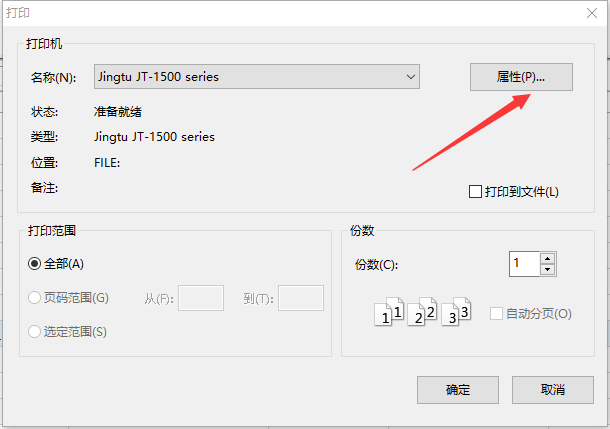The width and height of the screenshot is (610, 429).
Task: Close the 打印 dialog window
Action: pos(590,12)
